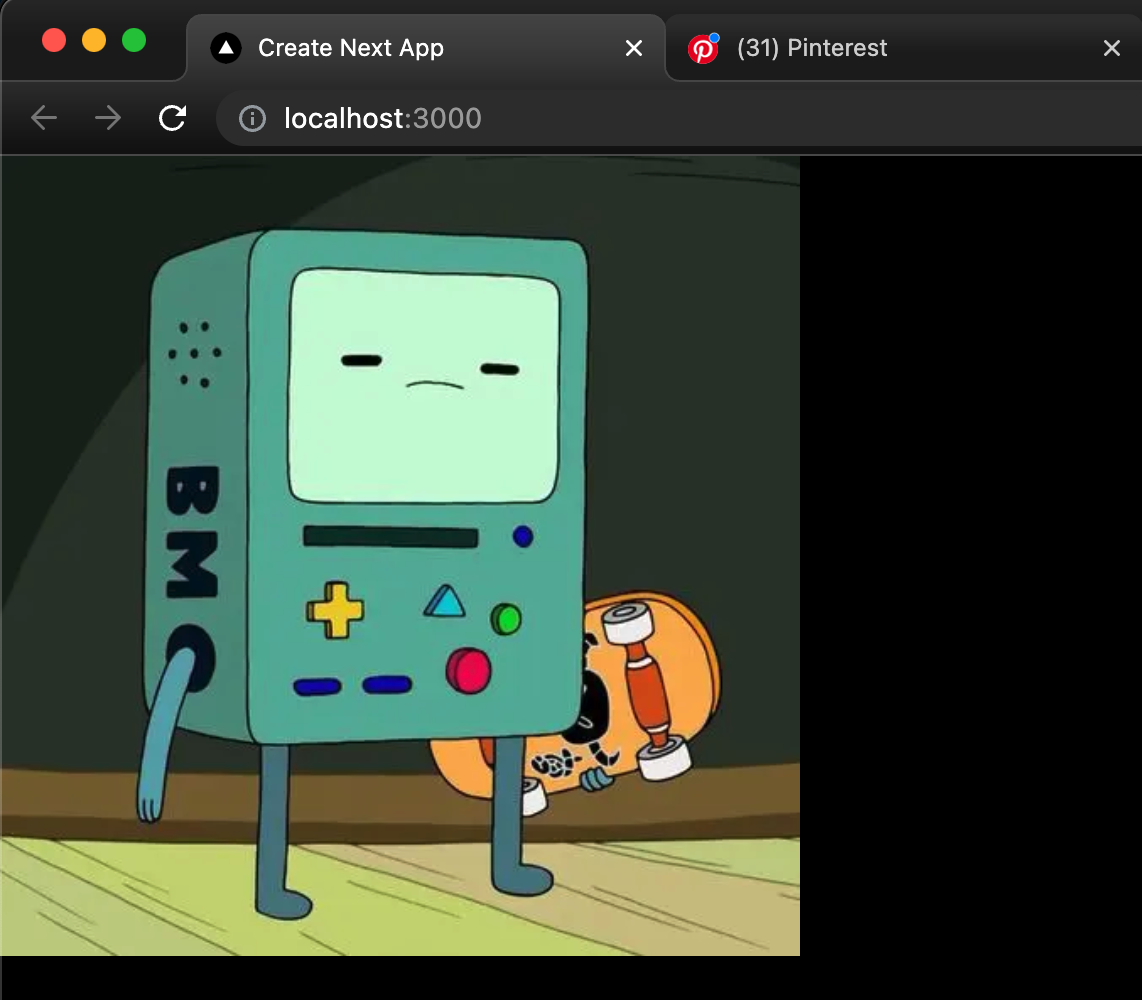Viewport: 1142px width, 1000px height.
Task: View site information icon in address bar
Action: coord(253,119)
